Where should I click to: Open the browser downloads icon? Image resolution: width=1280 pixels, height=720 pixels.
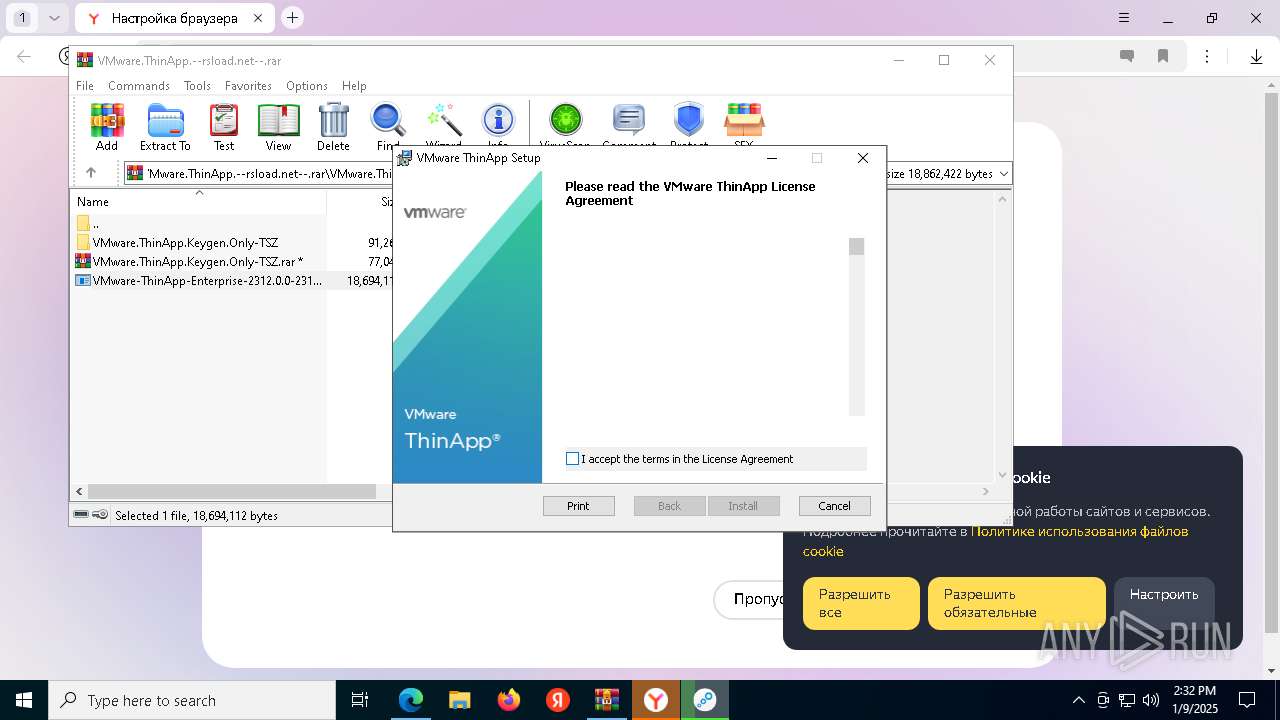(x=1256, y=57)
